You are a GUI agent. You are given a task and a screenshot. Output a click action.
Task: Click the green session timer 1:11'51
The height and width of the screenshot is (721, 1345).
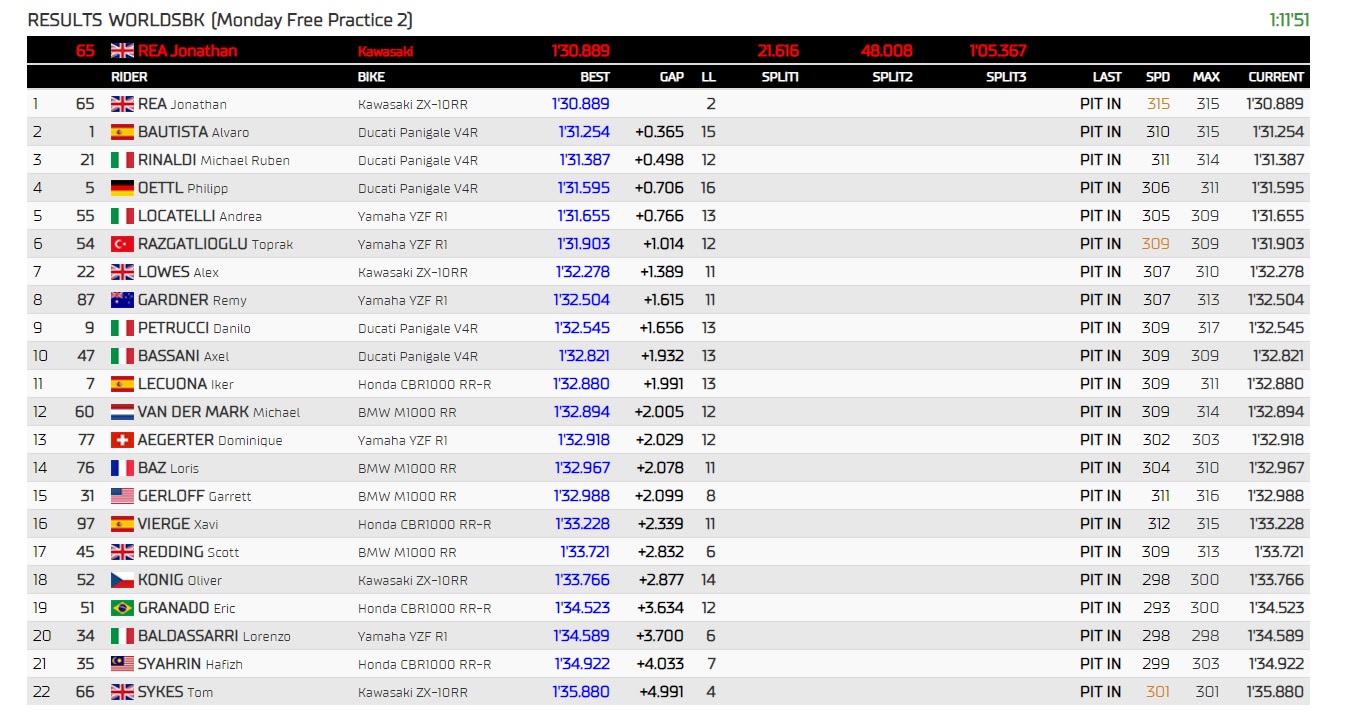(1289, 20)
